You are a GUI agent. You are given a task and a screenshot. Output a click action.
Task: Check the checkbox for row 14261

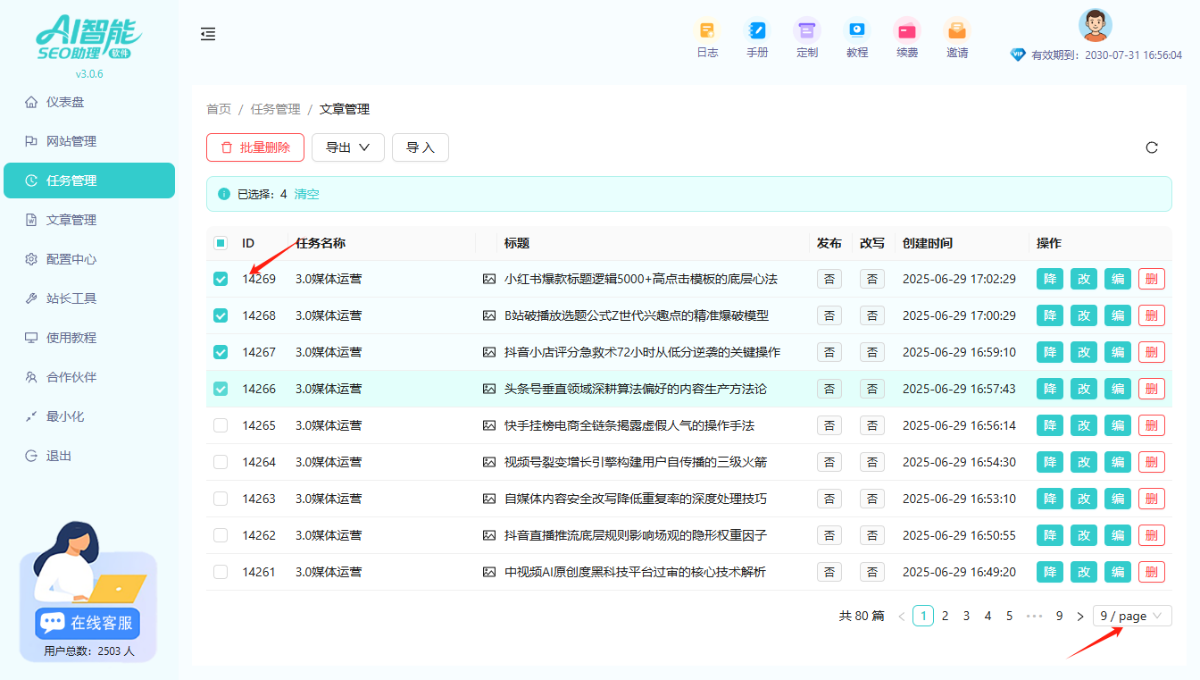tap(221, 572)
